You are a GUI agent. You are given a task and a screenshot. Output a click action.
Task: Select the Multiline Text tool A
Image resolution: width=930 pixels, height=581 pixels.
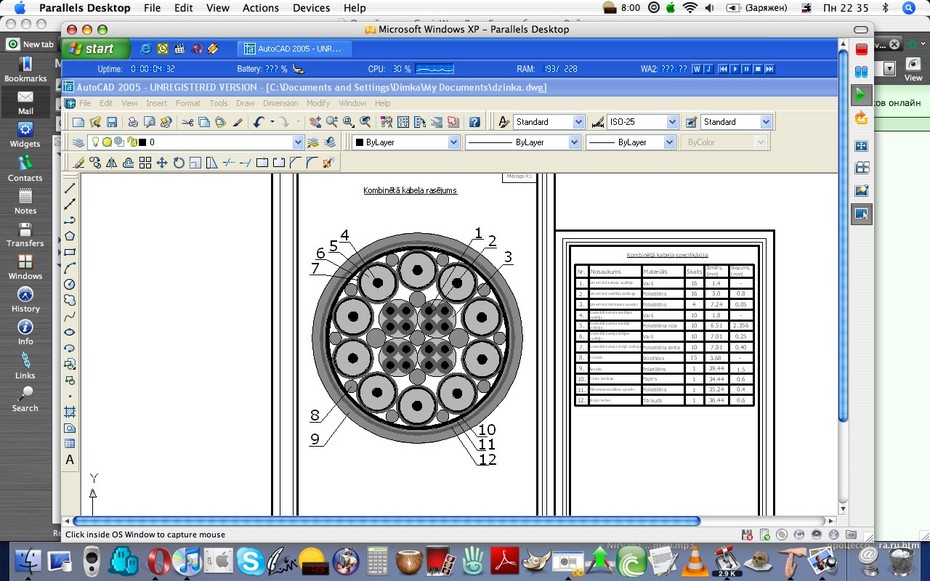[69, 459]
